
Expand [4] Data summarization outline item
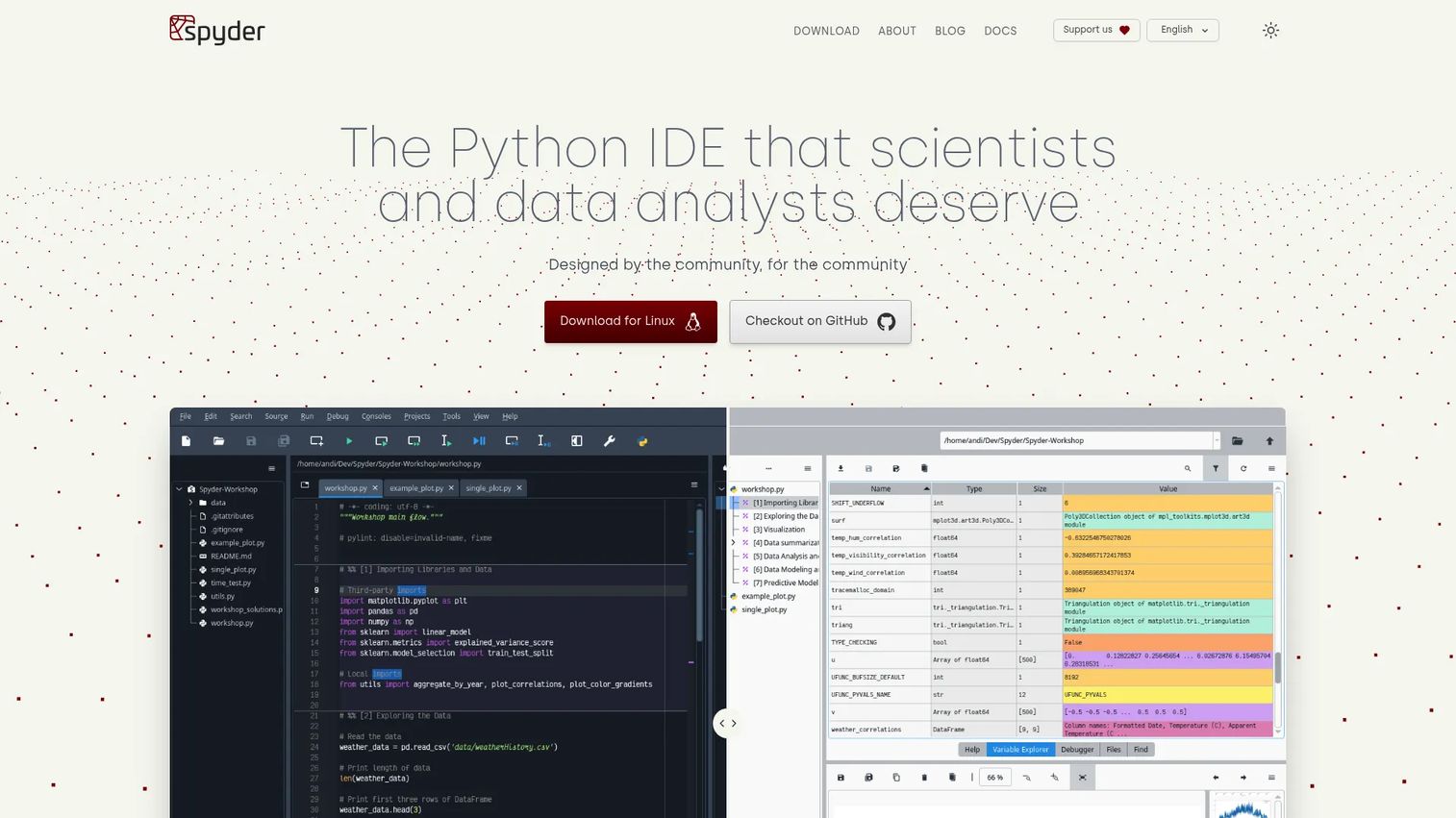[x=734, y=543]
